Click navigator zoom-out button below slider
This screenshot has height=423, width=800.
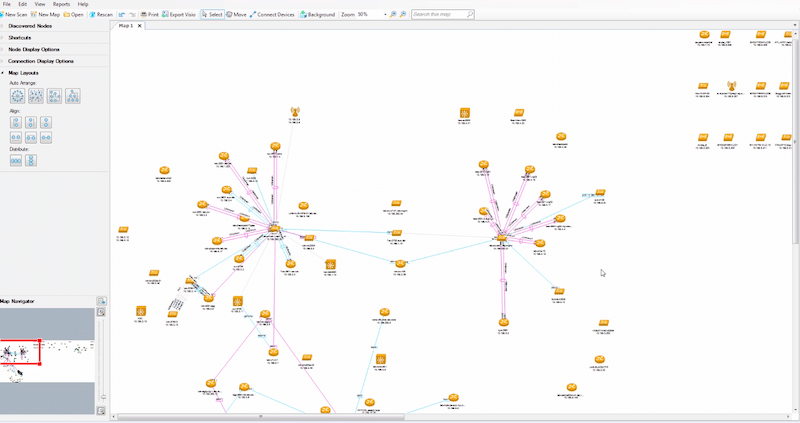pos(101,410)
